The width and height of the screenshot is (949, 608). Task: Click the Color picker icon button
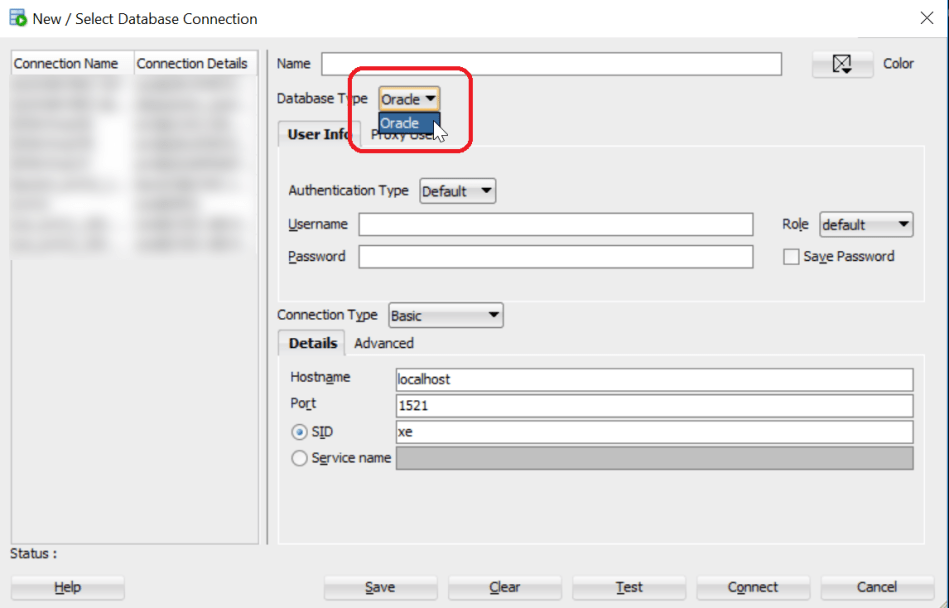pos(842,64)
